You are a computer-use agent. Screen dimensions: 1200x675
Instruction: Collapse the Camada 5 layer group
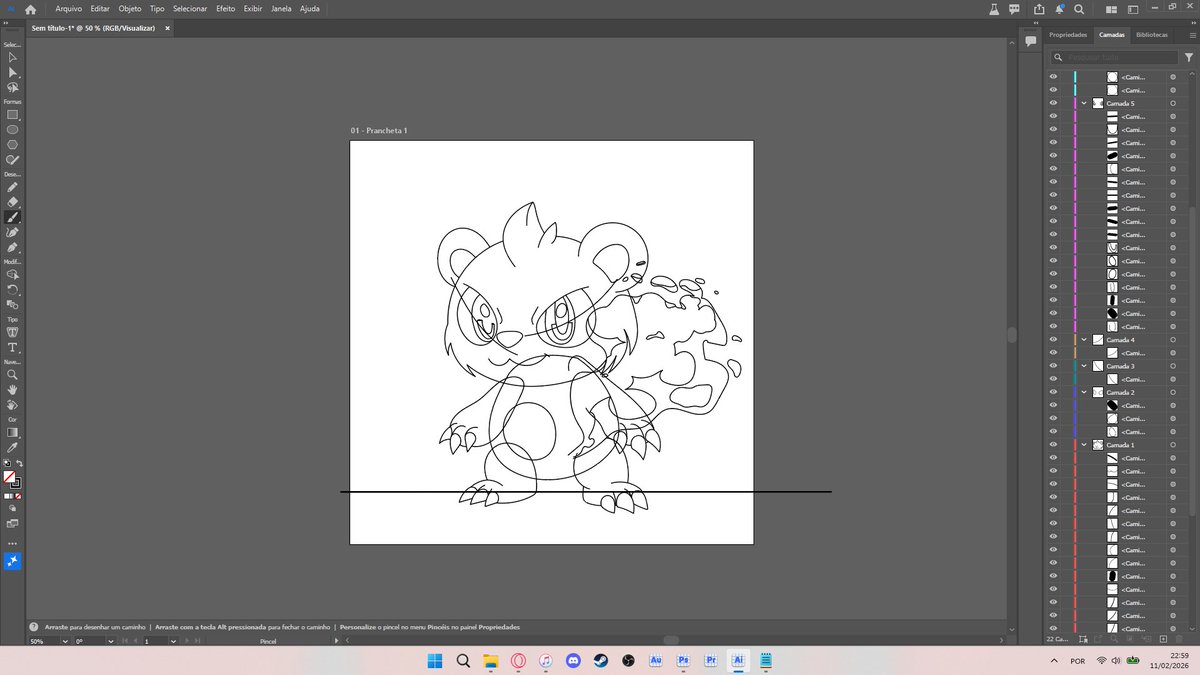click(x=1084, y=103)
